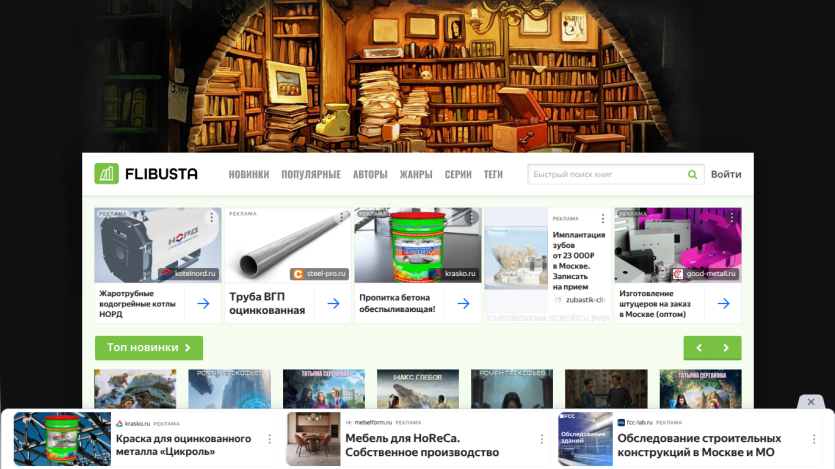The width and height of the screenshot is (835, 469).
Task: Click the green magnifier search icon
Action: tap(692, 174)
